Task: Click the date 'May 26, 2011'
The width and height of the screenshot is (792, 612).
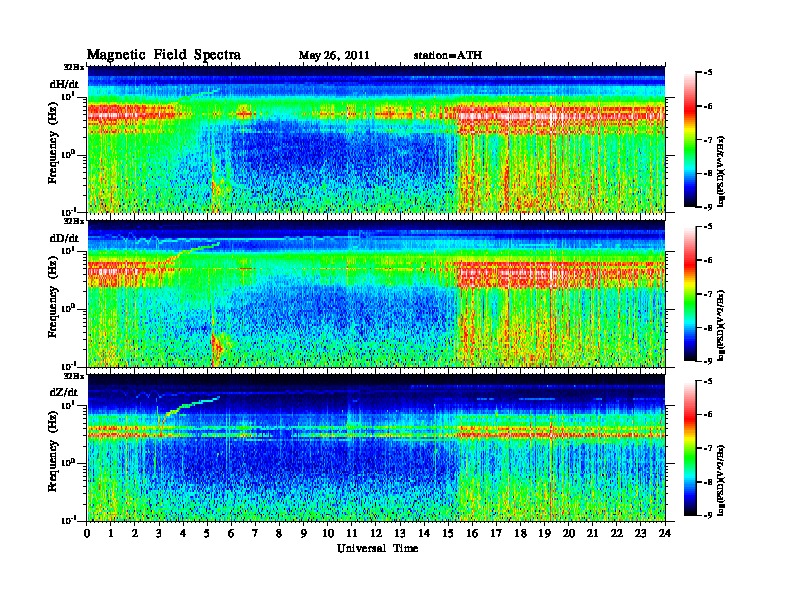Action: [x=334, y=55]
